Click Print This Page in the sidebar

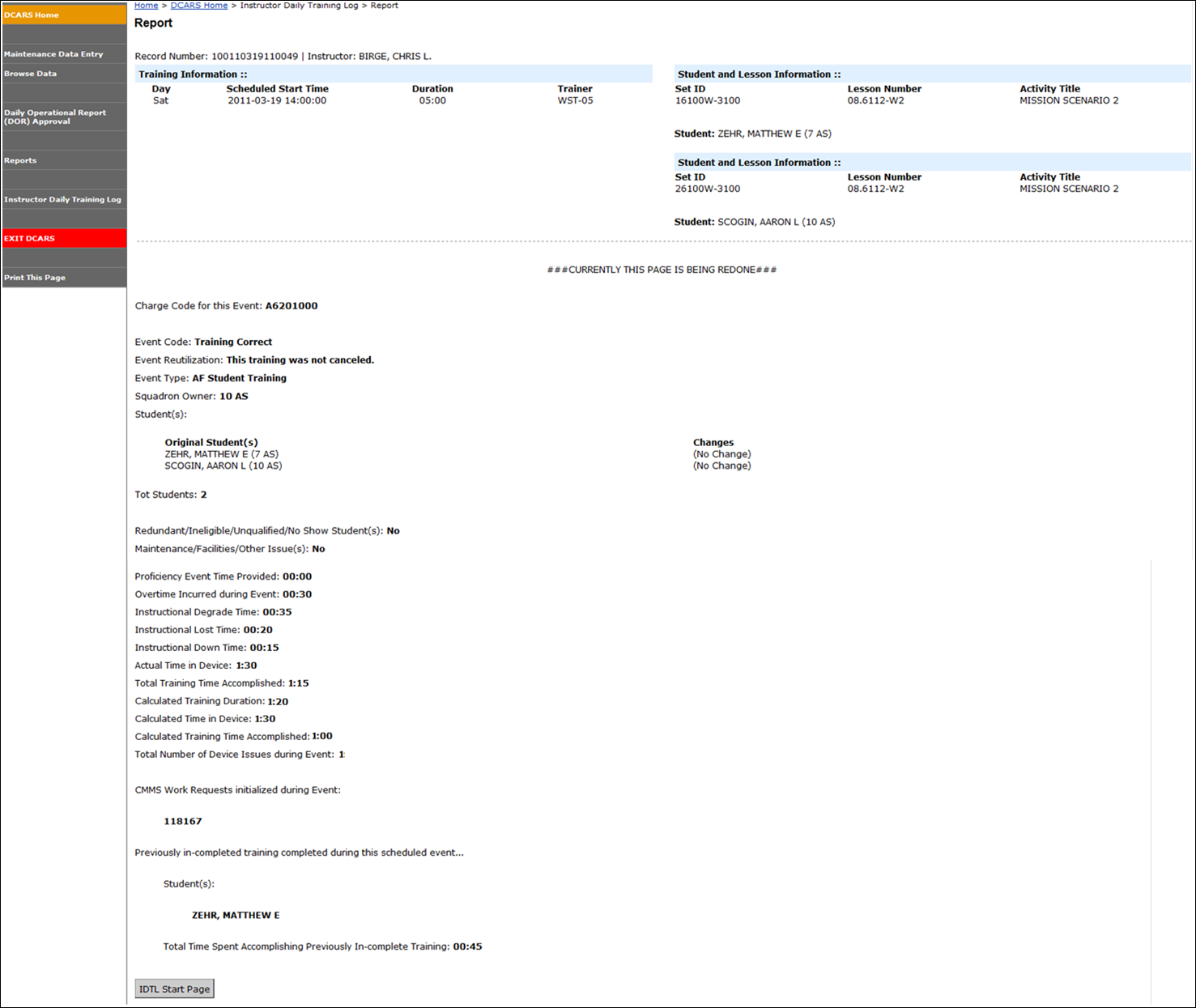(64, 278)
